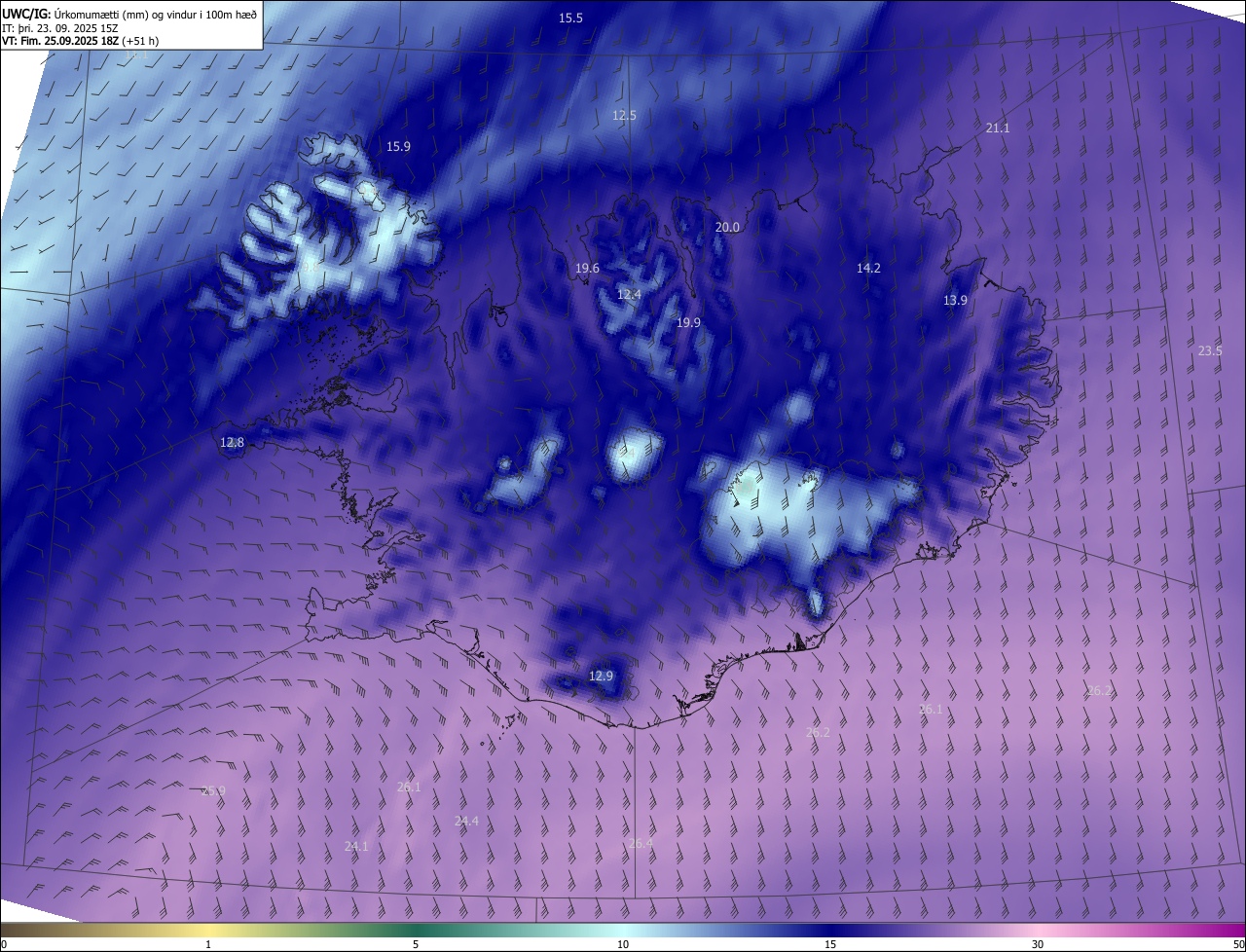This screenshot has width=1246, height=952.
Task: Click the 26.4 value label
Action: click(x=641, y=844)
